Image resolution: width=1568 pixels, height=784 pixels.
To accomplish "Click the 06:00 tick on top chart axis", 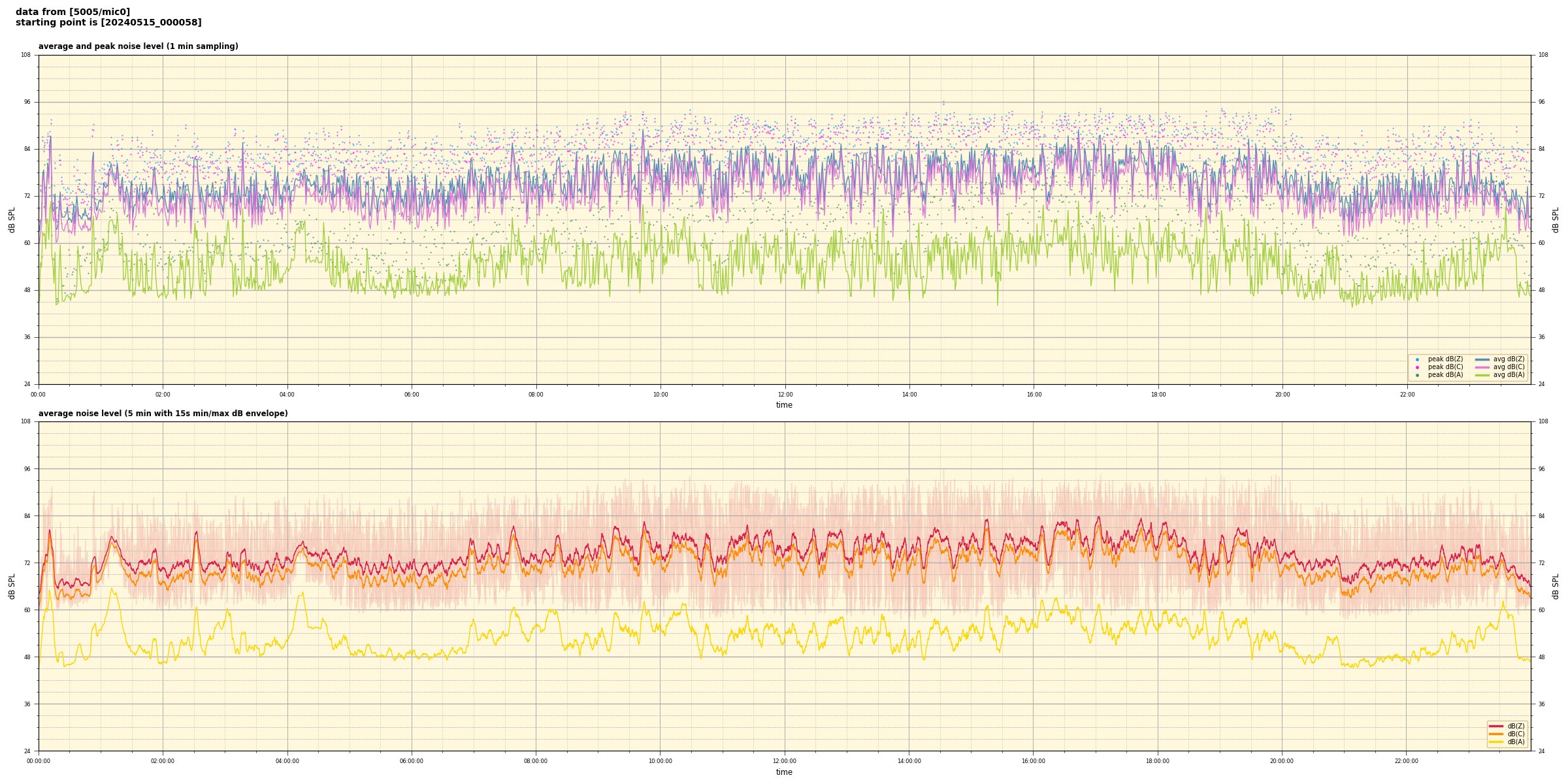I will tap(412, 395).
